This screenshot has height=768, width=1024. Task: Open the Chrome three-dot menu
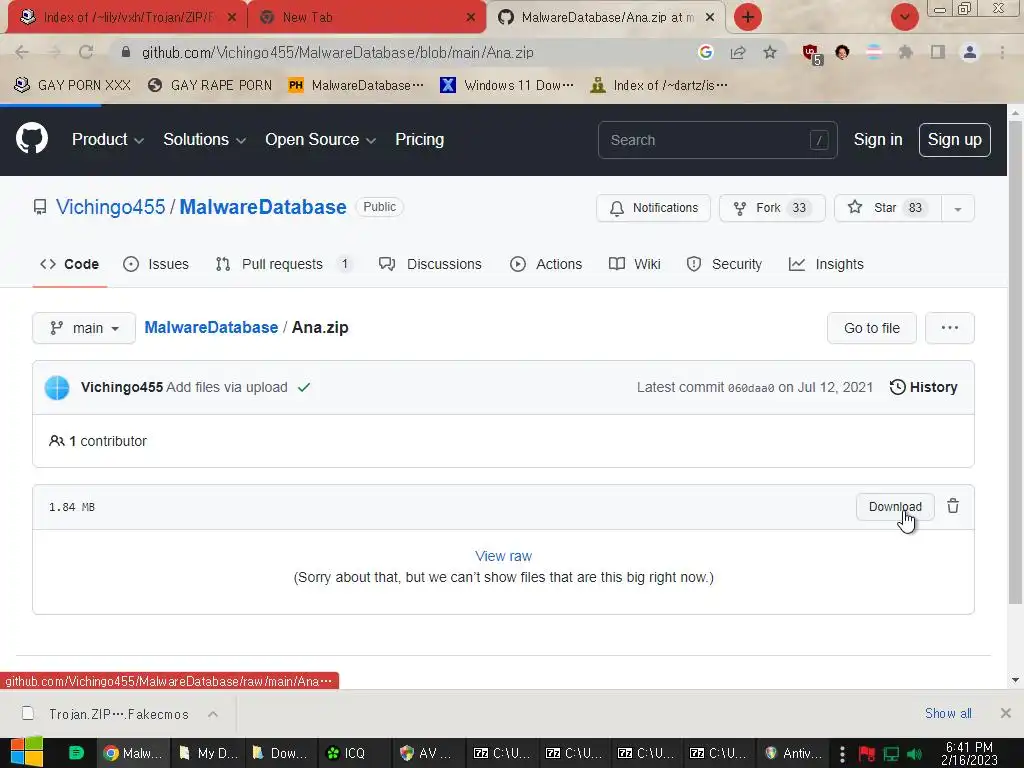click(1002, 52)
